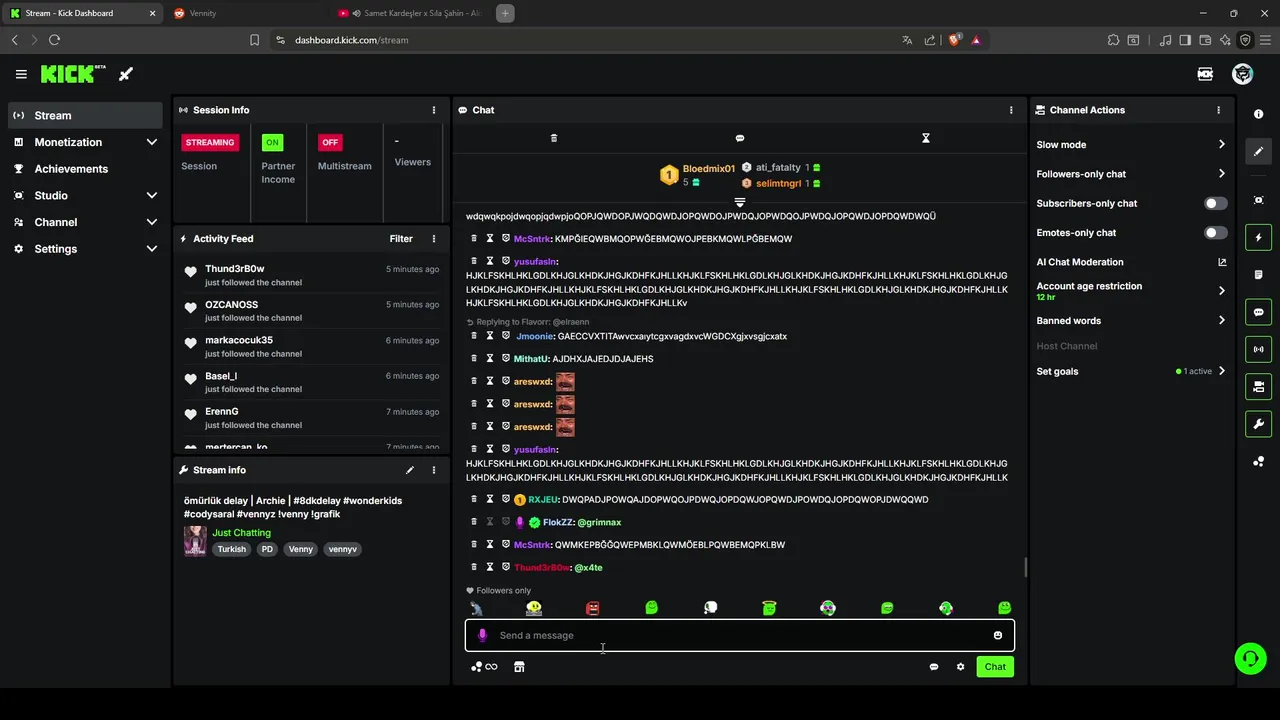Viewport: 1280px width, 720px height.
Task: Click the address bar URL dashboard.kick.com/stream
Action: click(352, 40)
